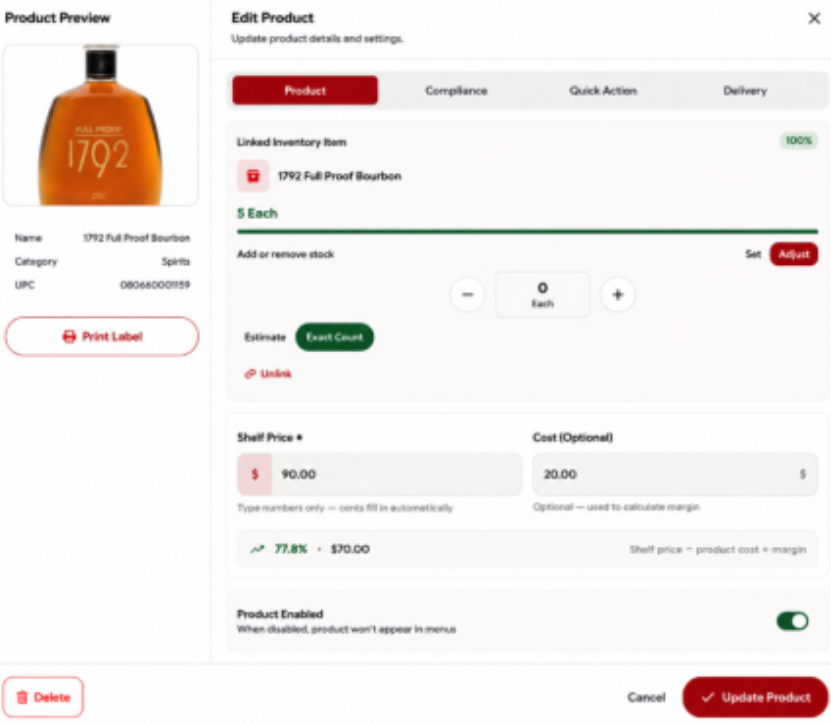This screenshot has width=831, height=725.
Task: Click the Print Label button
Action: coord(102,337)
